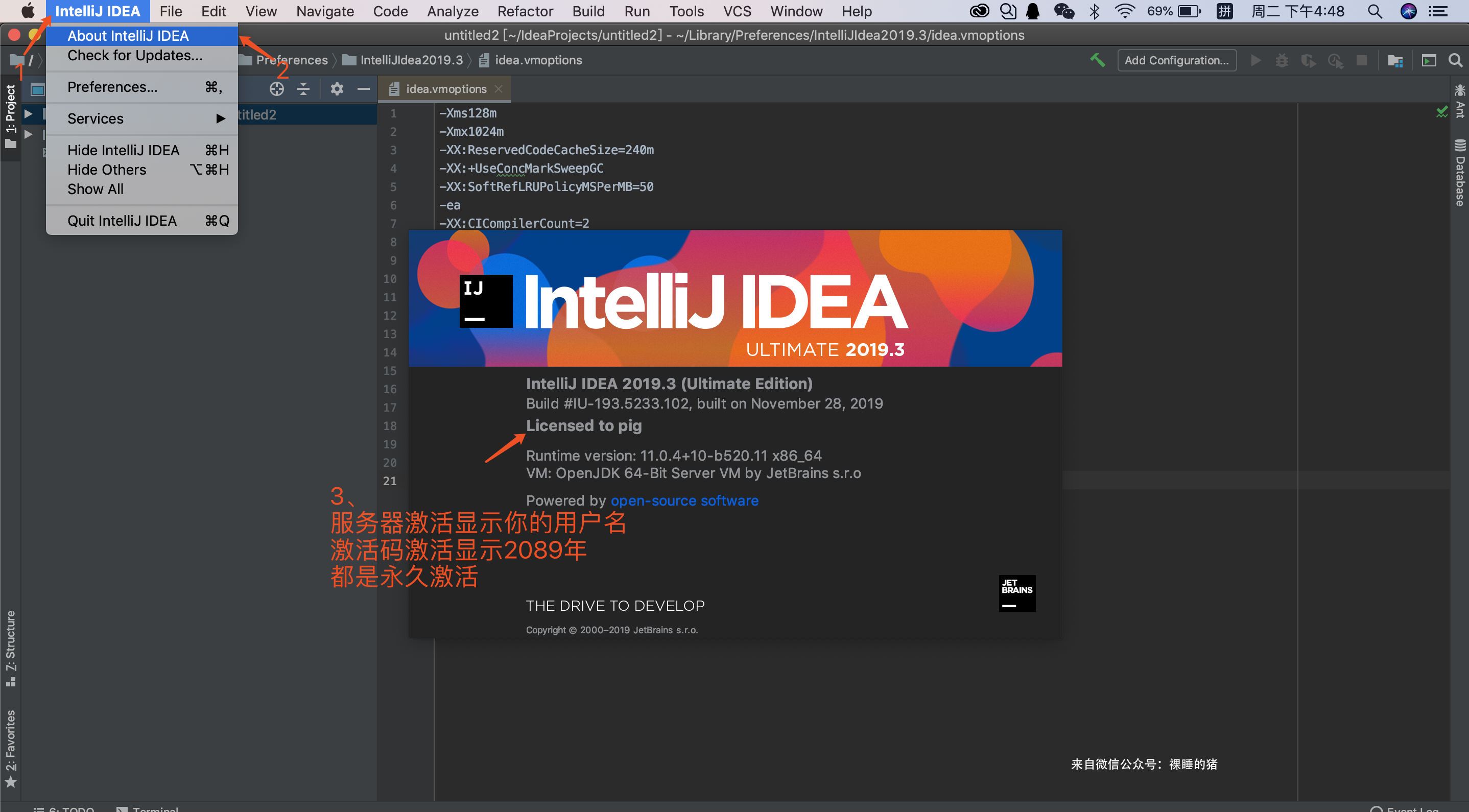Select About IntelliJ IDEA menu item

pos(141,36)
